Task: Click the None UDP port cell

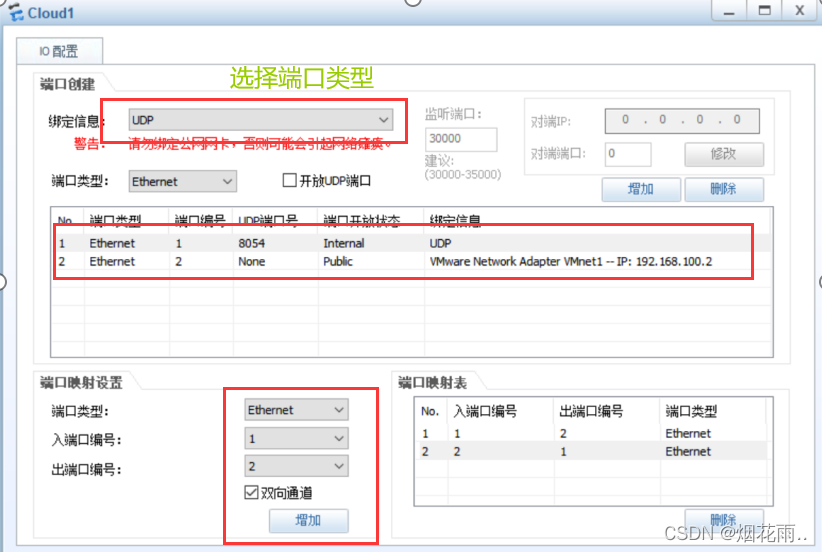Action: click(252, 262)
